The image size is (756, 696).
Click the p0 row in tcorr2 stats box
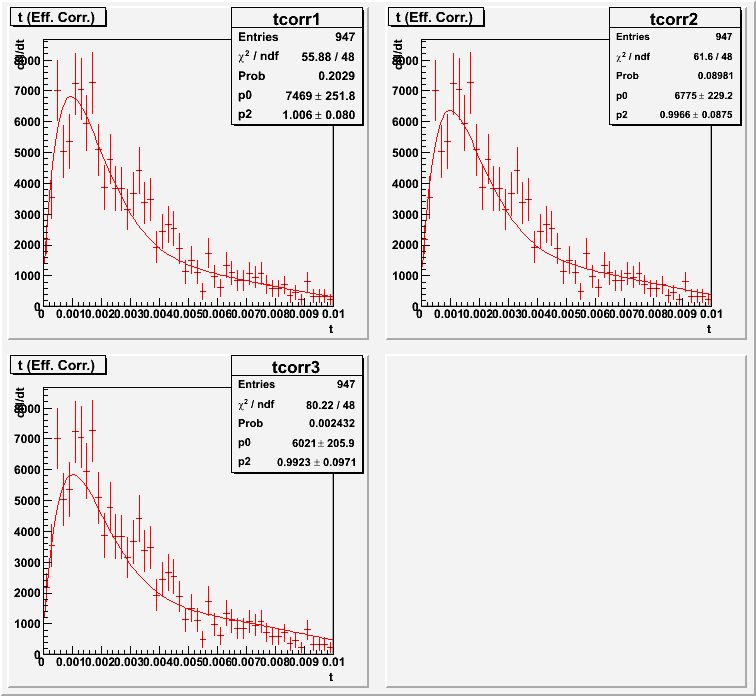click(673, 95)
